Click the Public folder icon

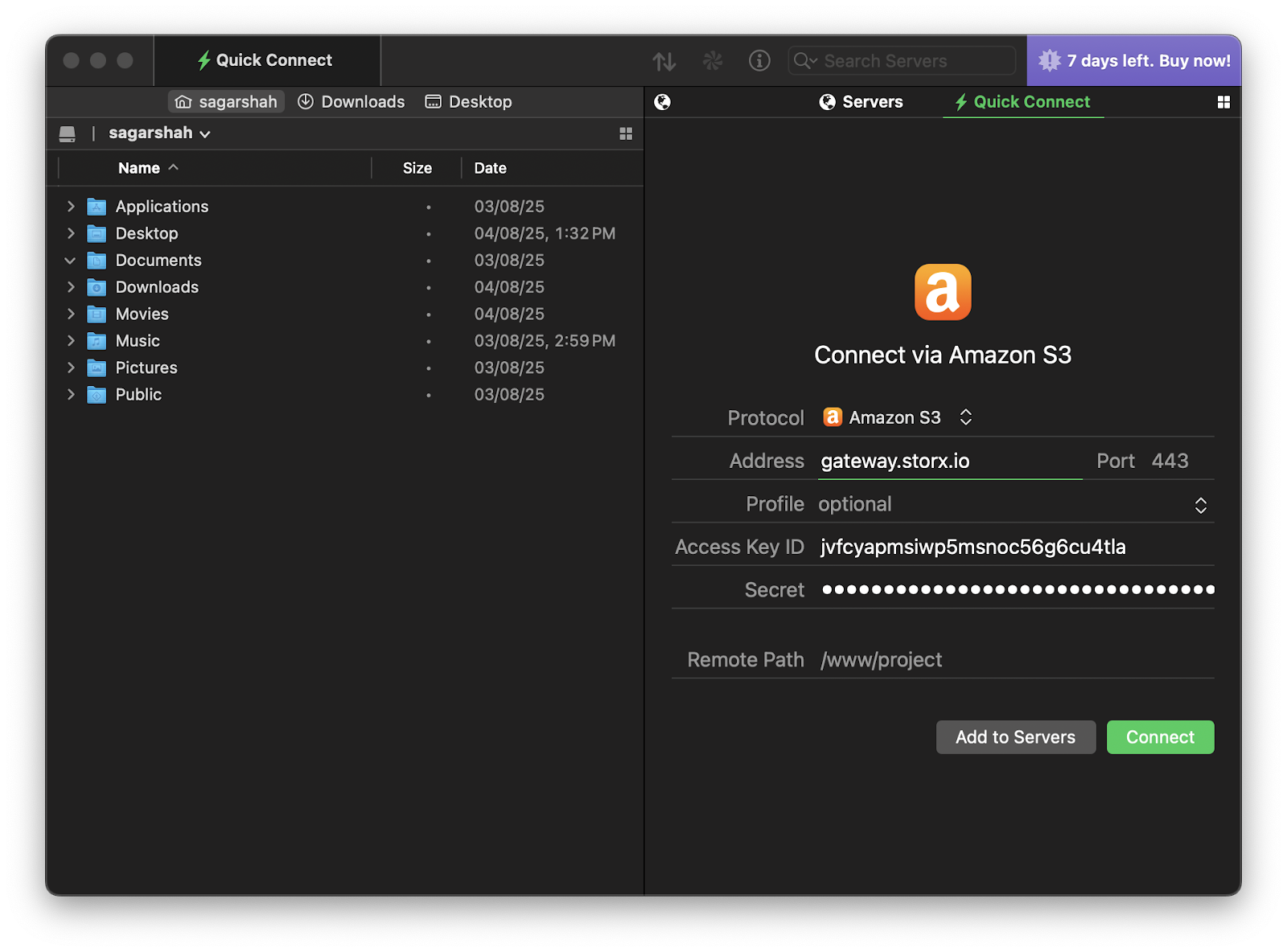tap(97, 395)
